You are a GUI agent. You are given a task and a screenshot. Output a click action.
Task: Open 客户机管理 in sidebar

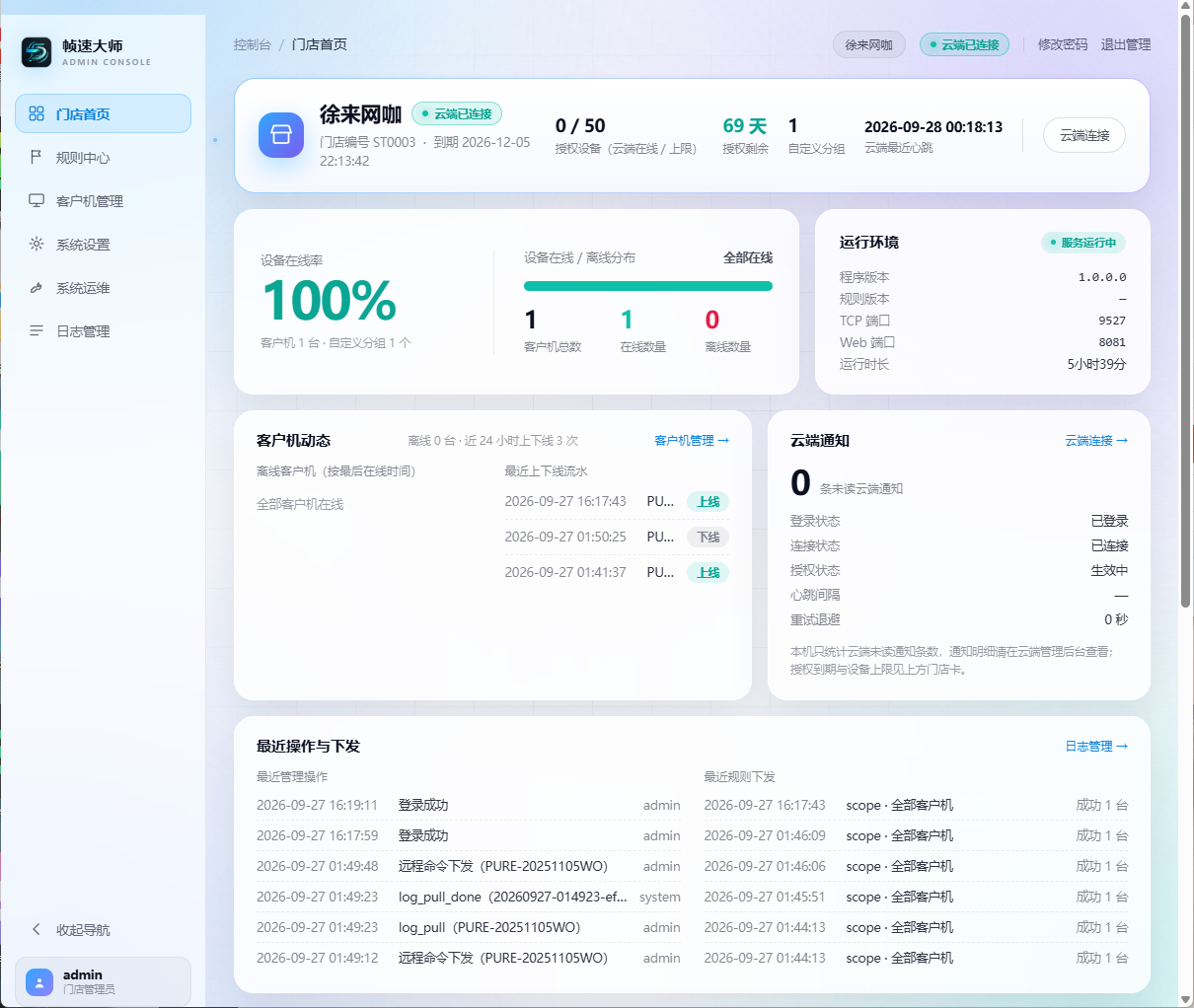point(103,200)
